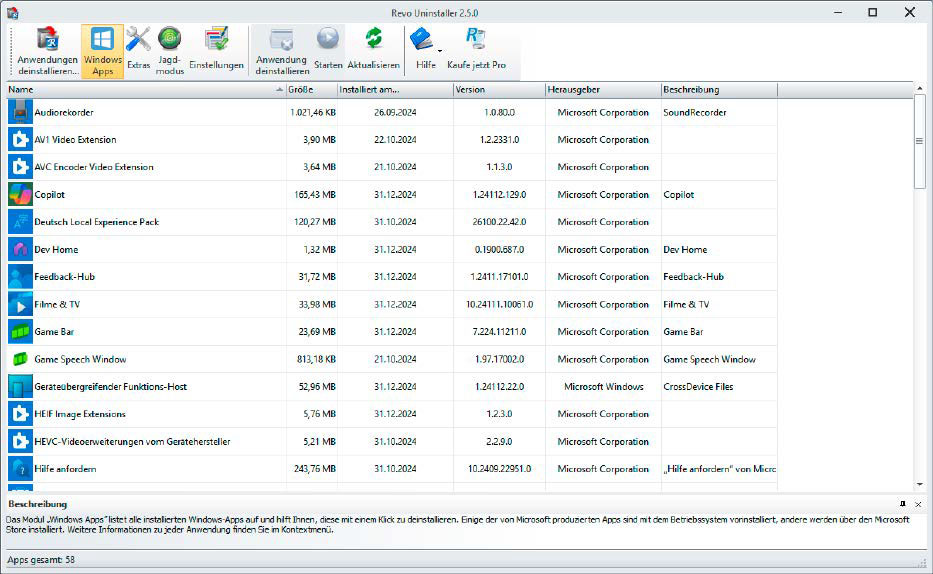The image size is (933, 574).
Task: Click the Feedback-Hub description cell
Action: pos(694,277)
